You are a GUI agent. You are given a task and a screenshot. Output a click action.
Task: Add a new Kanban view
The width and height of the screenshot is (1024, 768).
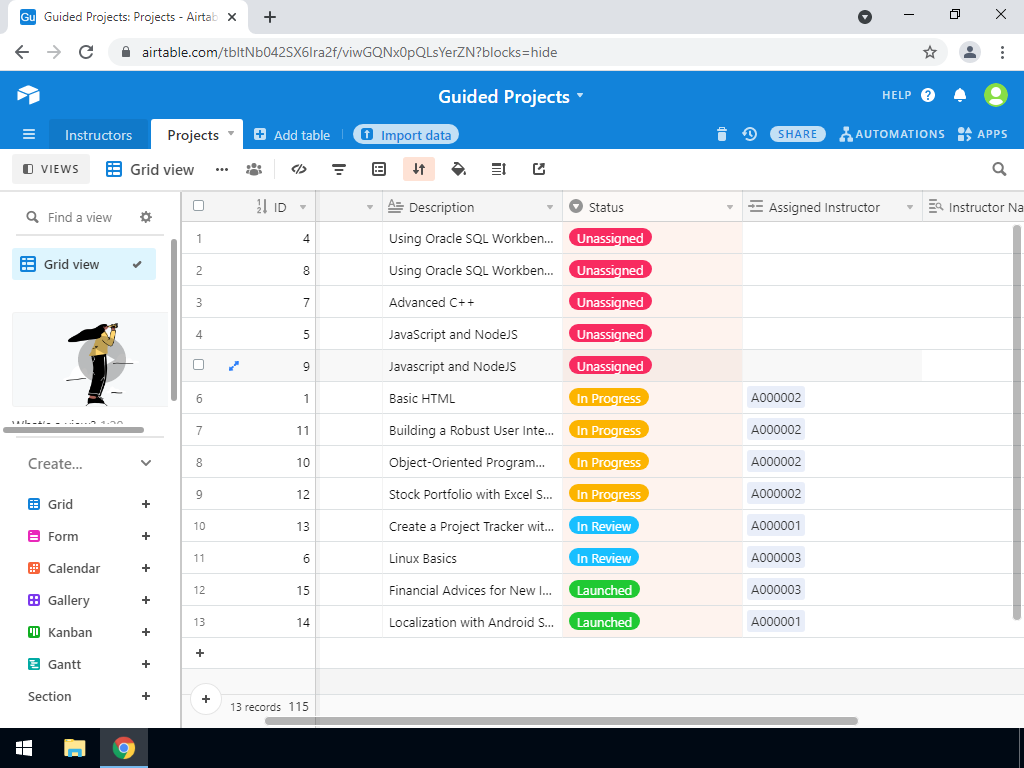(146, 632)
